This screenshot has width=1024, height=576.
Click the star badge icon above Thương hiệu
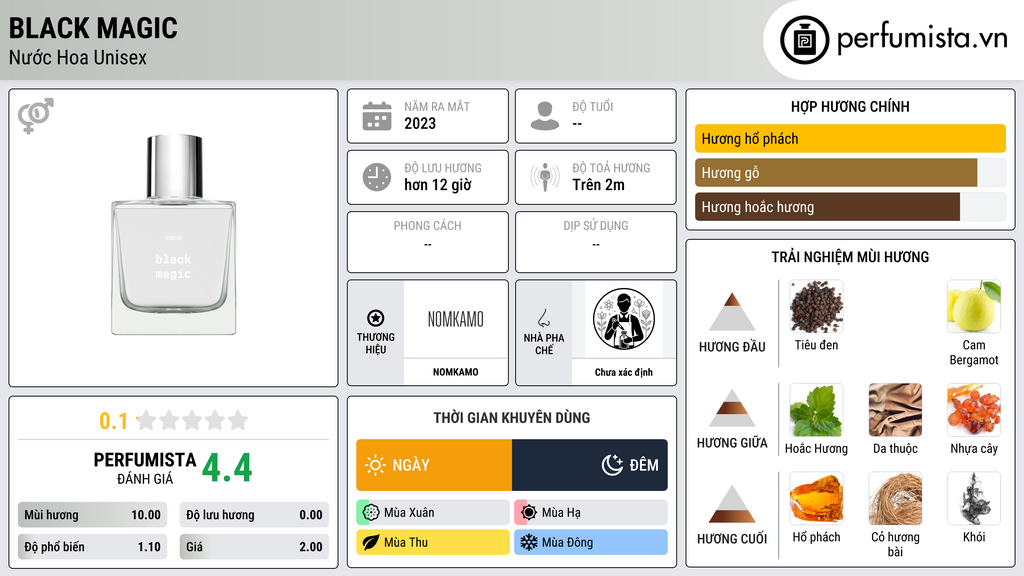tap(376, 318)
